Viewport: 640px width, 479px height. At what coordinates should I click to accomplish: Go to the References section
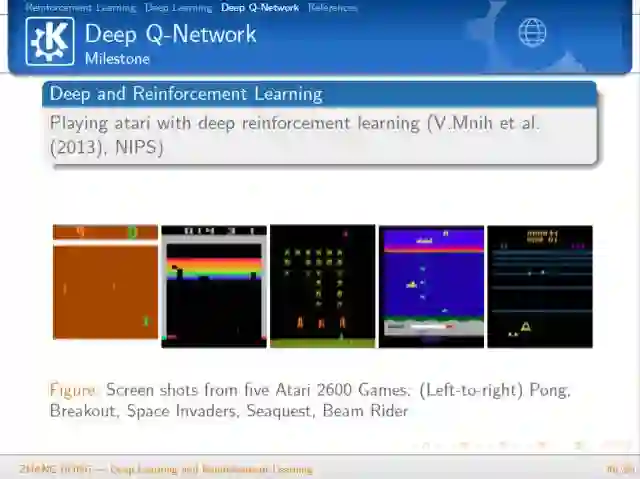pyautogui.click(x=332, y=7)
